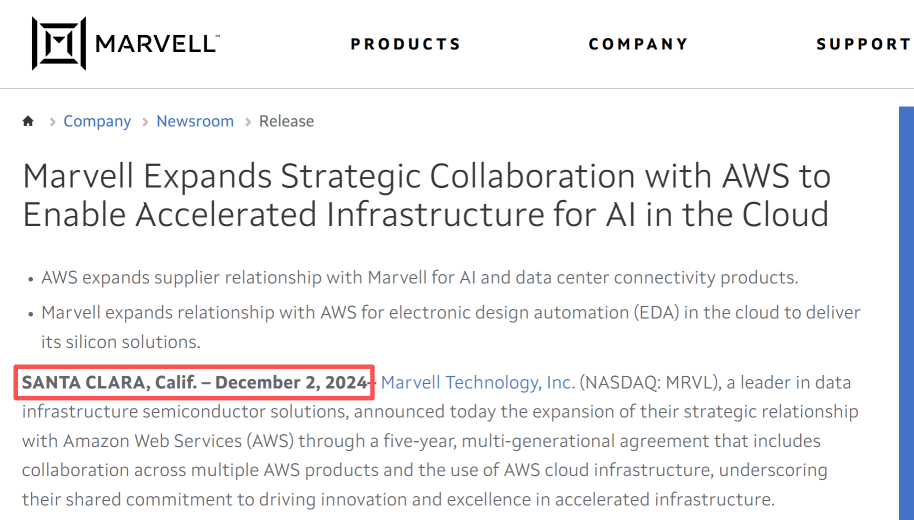
Task: Open the Marvell Technology, Inc. link
Action: pos(478,382)
